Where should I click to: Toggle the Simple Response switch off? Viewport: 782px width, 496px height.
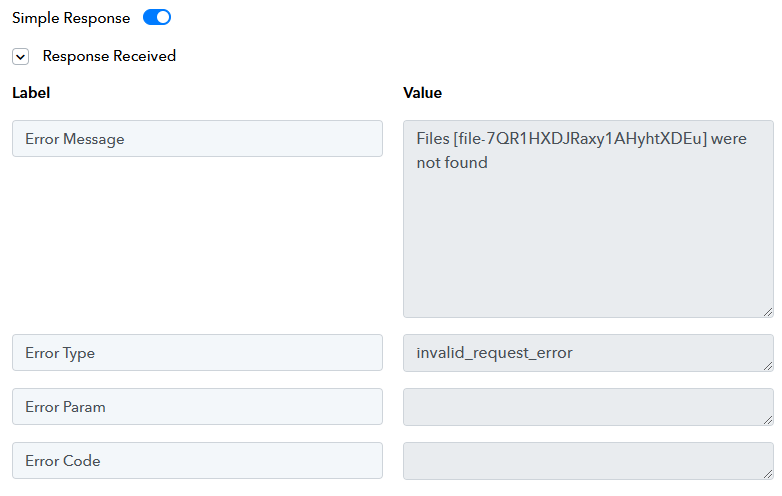[157, 17]
